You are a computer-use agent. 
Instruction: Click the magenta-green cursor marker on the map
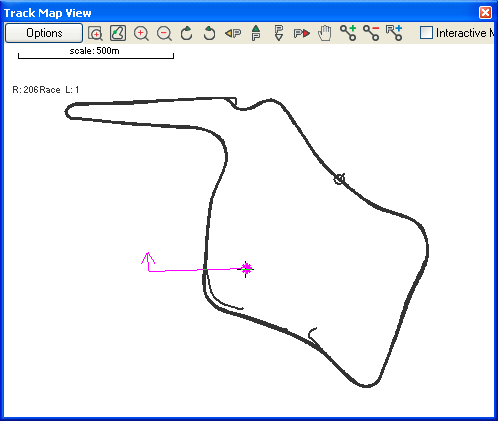click(x=246, y=269)
